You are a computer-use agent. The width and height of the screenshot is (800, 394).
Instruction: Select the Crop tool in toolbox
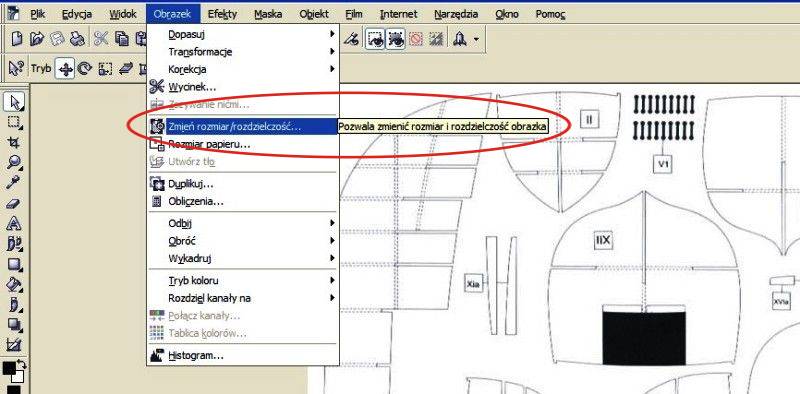click(14, 142)
